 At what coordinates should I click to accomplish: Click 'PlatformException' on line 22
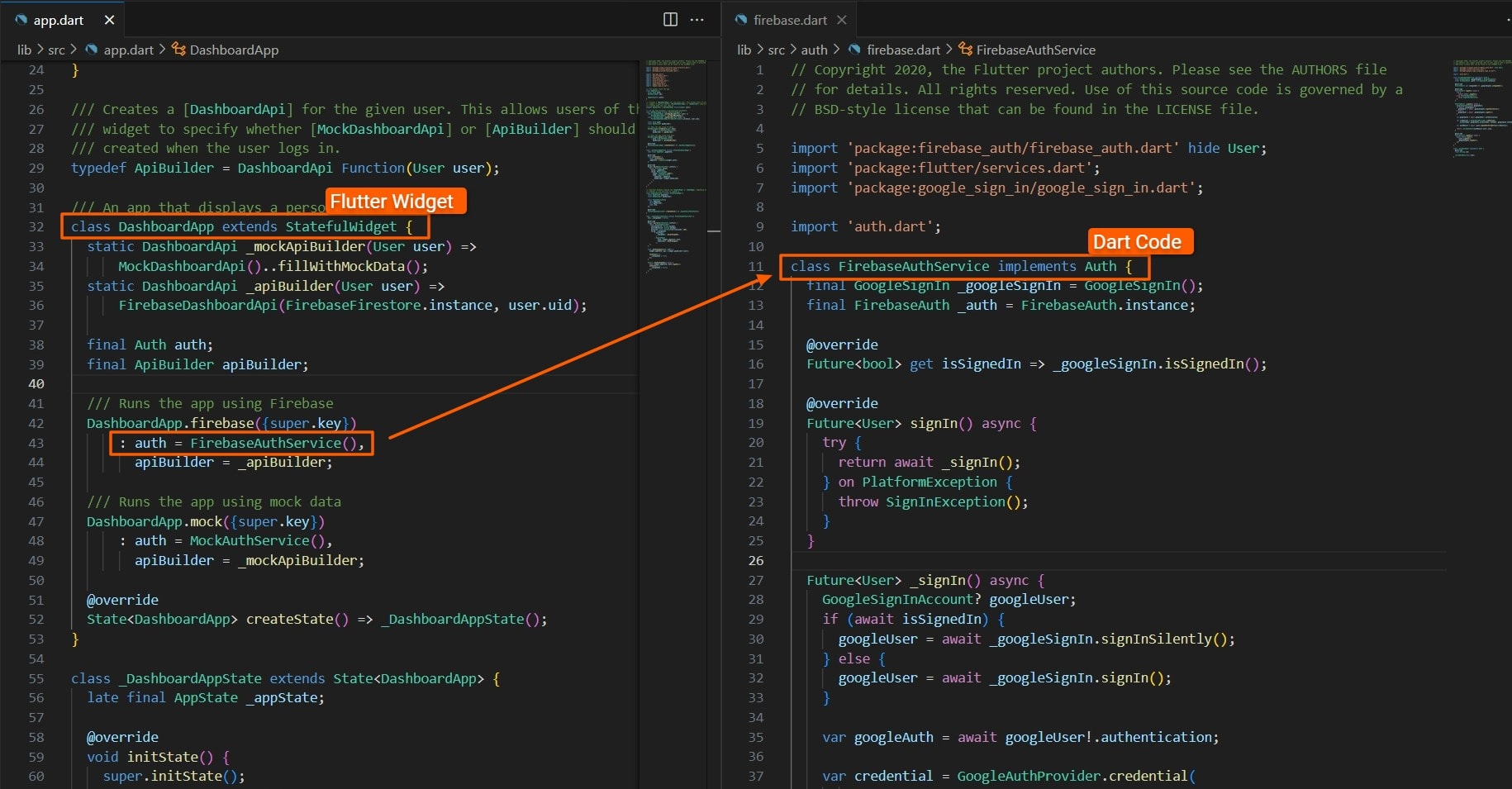pos(930,482)
